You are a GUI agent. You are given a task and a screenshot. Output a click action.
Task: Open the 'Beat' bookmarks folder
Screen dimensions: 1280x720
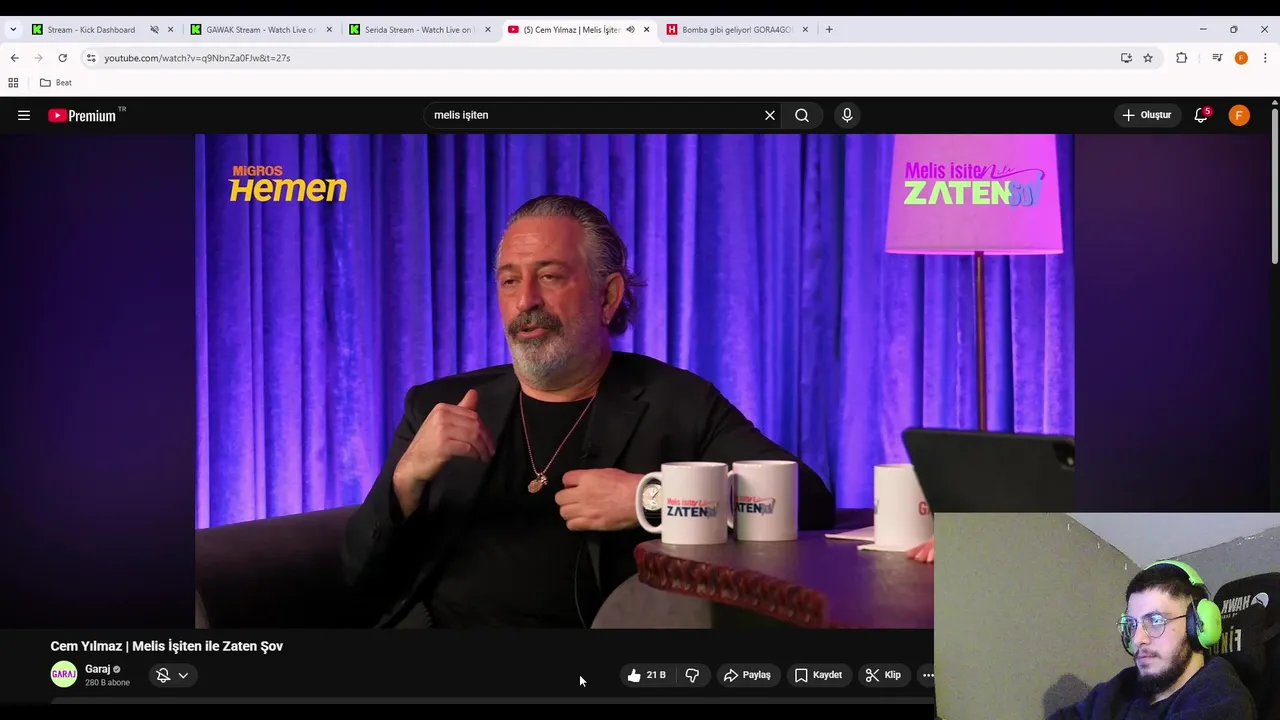56,83
